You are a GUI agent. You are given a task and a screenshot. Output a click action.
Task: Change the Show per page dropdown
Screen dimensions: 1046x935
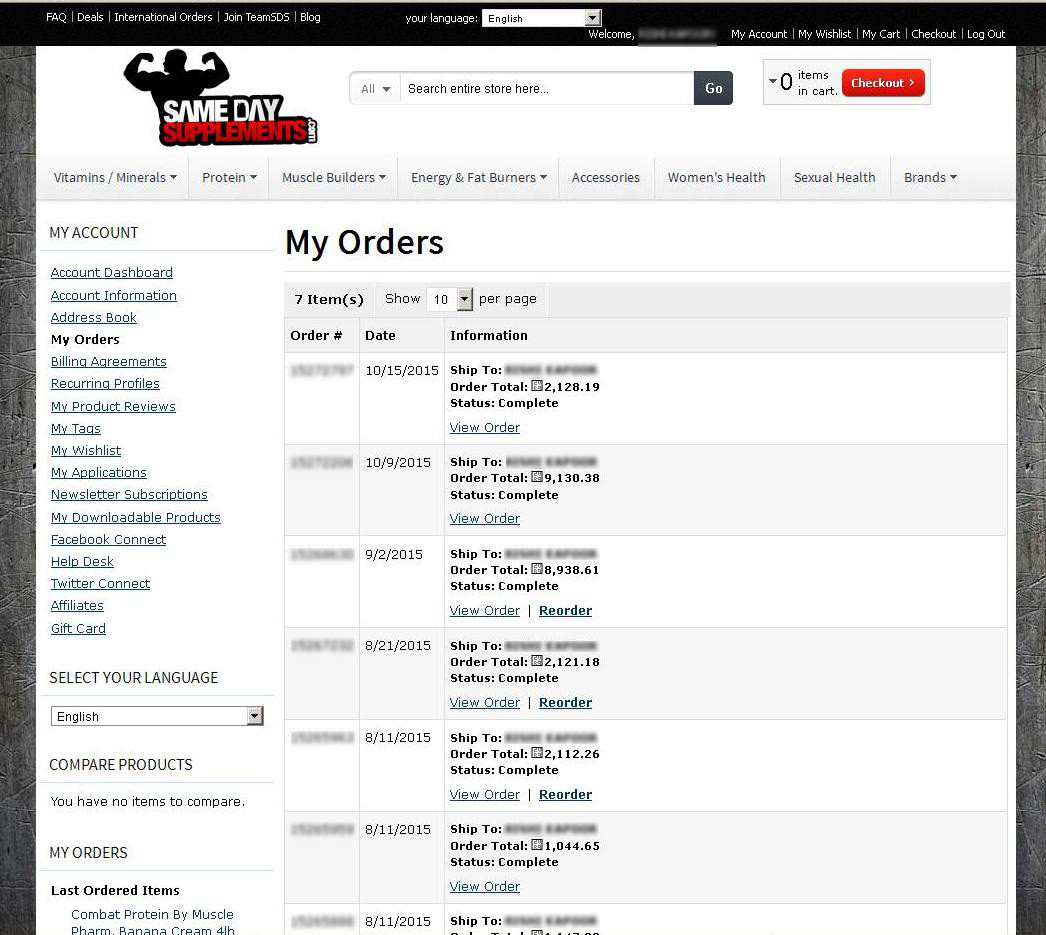click(x=450, y=299)
